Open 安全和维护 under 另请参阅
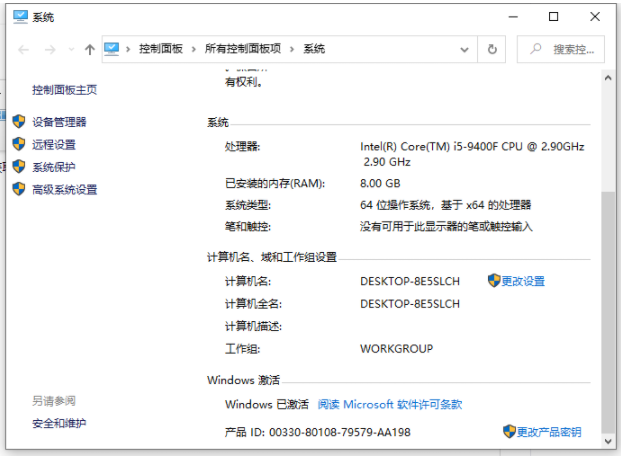Screen dimensions: 621x457 pyautogui.click(x=59, y=423)
